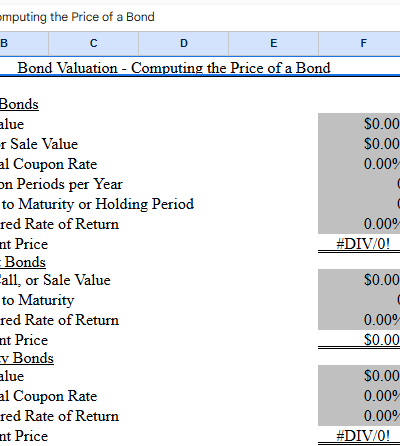Select column E header
400x446 pixels.
(x=274, y=43)
